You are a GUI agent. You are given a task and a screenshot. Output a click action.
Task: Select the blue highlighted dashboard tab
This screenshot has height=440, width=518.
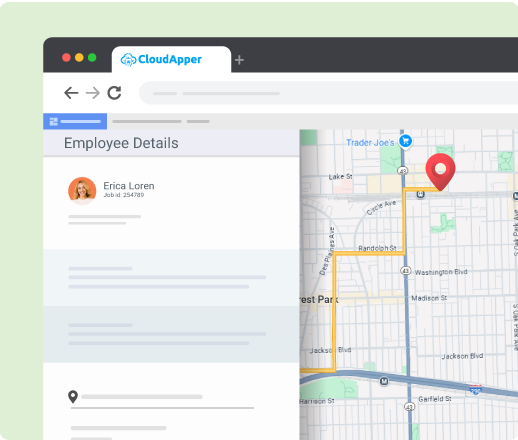point(75,121)
